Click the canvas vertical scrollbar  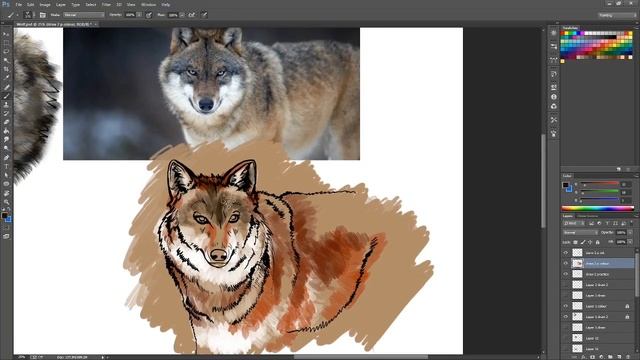click(543, 181)
